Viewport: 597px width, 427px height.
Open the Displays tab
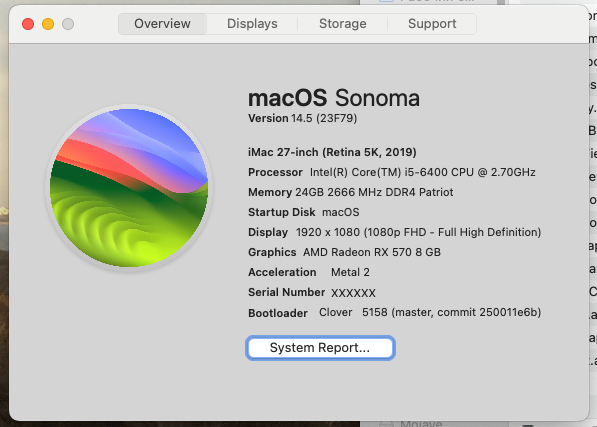[252, 24]
